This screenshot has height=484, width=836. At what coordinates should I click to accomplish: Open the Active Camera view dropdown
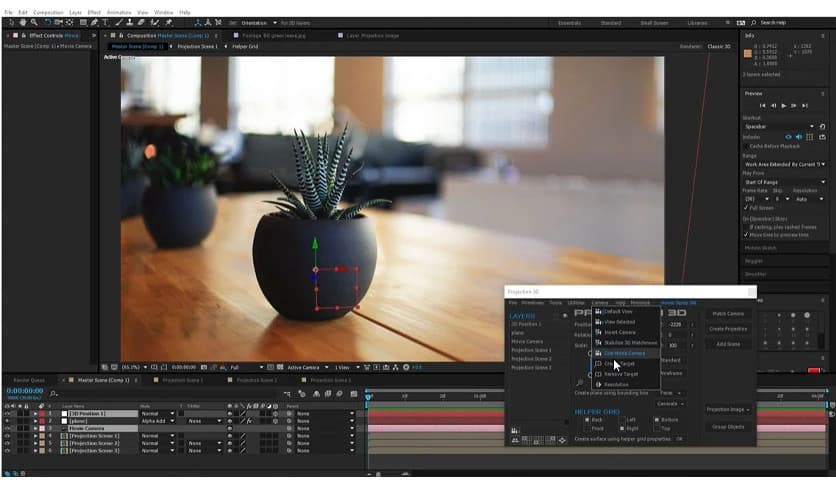coord(308,367)
